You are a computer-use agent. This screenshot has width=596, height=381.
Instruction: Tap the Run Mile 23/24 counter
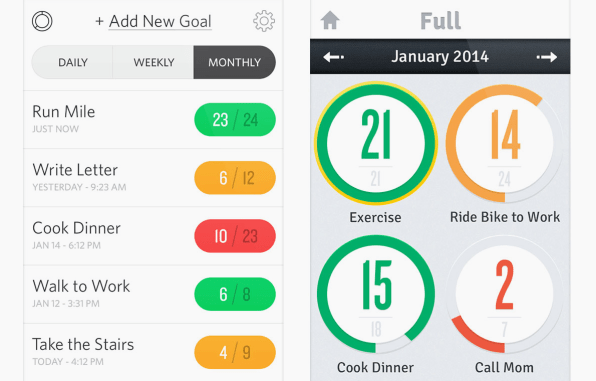pyautogui.click(x=235, y=120)
